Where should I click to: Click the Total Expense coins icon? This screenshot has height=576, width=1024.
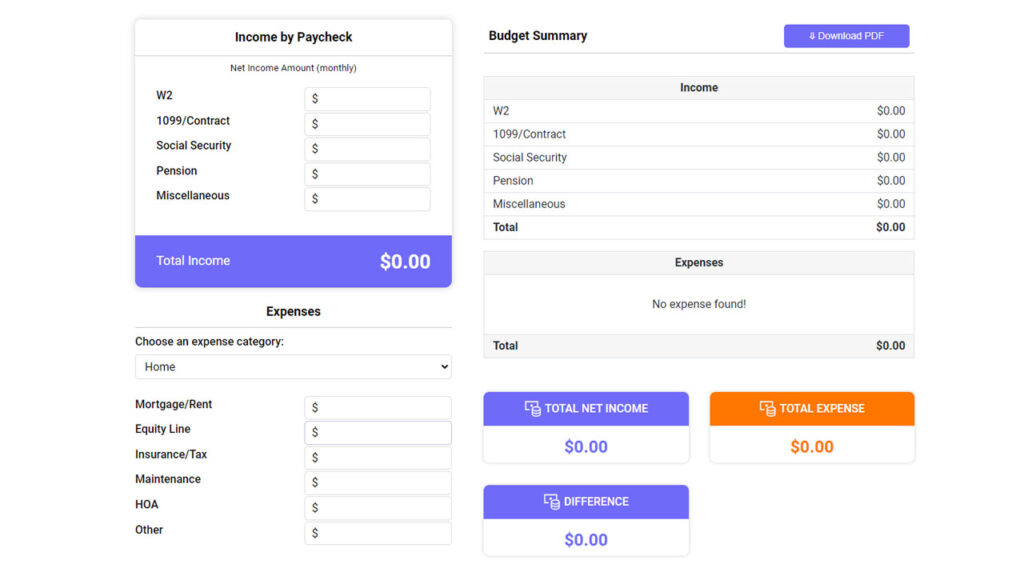tap(767, 409)
